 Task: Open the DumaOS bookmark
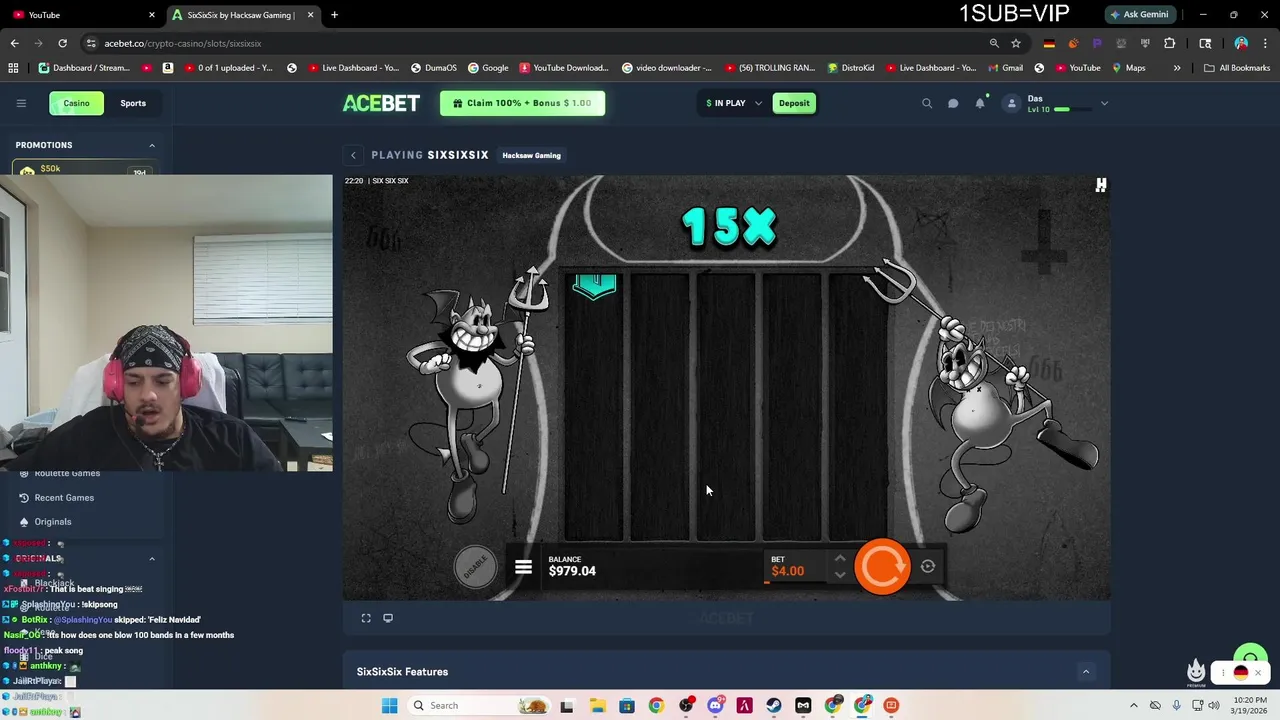(x=433, y=68)
